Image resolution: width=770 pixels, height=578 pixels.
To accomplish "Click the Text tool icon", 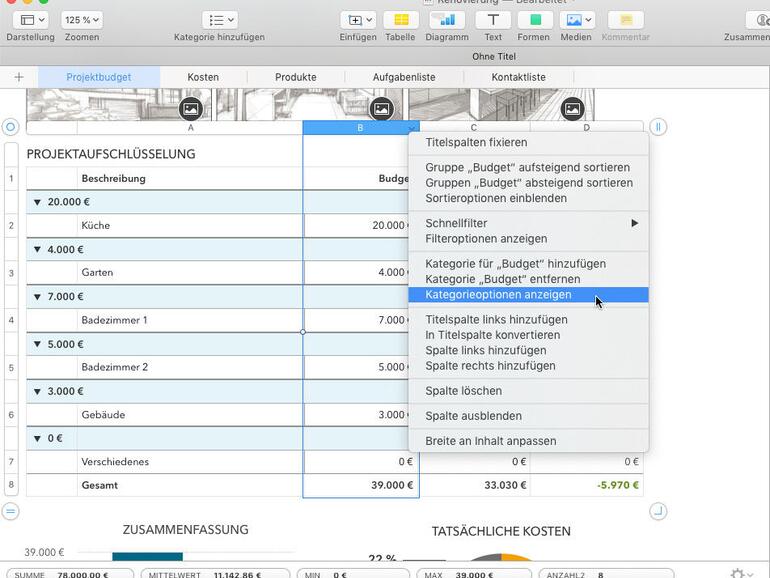I will [493, 20].
